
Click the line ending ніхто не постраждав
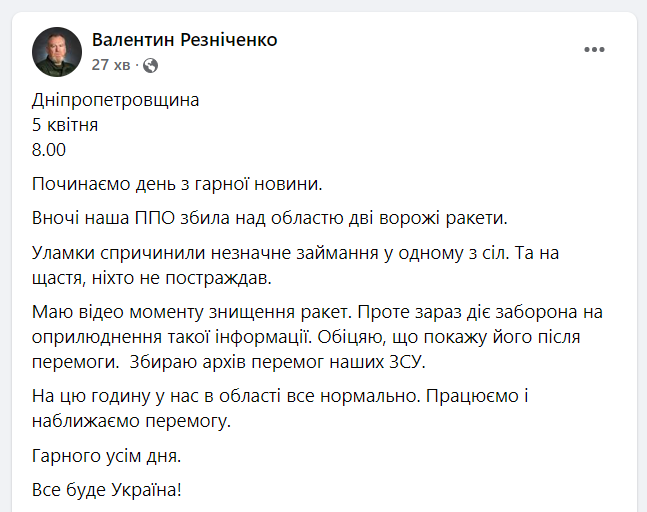coord(152,278)
